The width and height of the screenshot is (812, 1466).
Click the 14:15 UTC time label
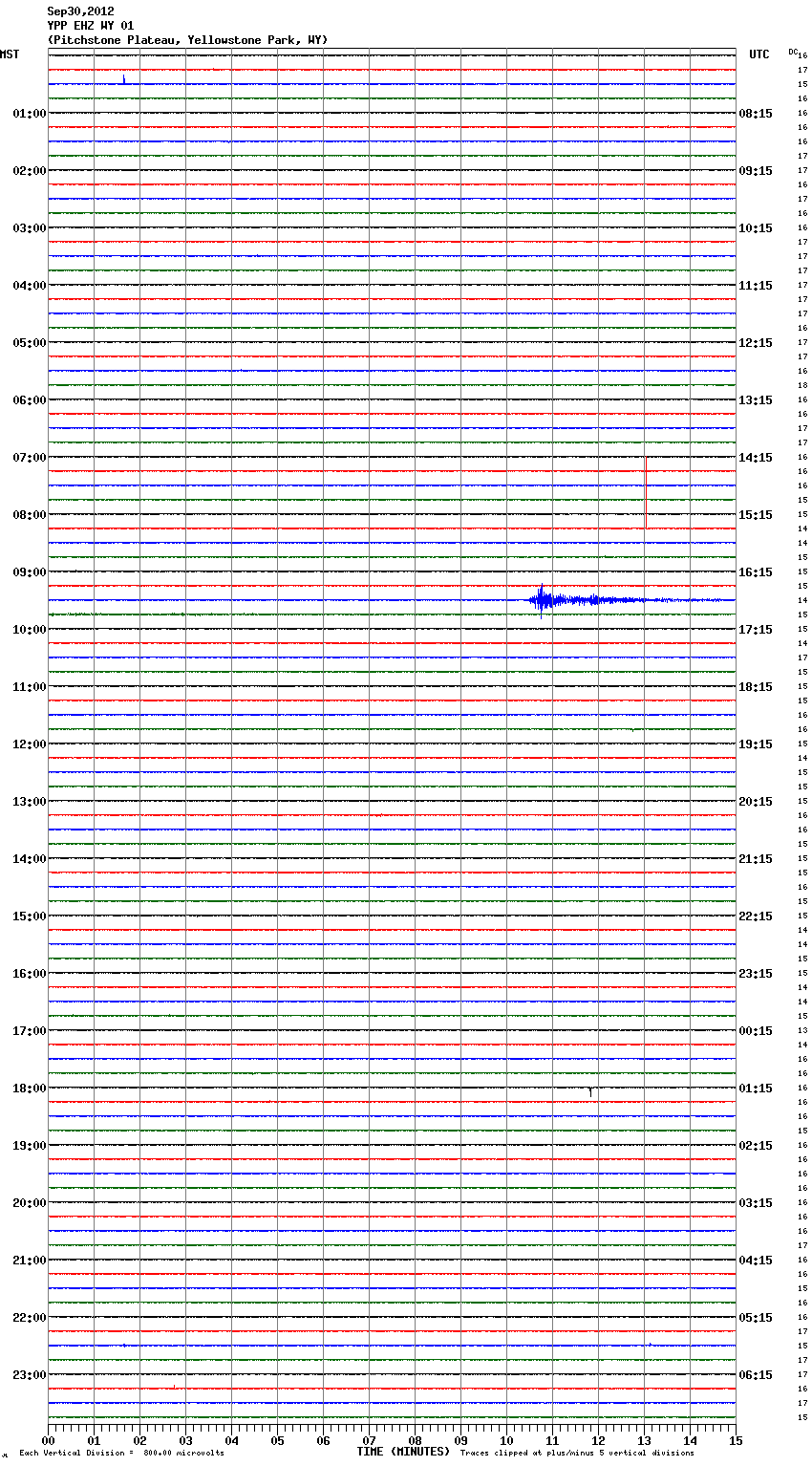pyautogui.click(x=756, y=458)
